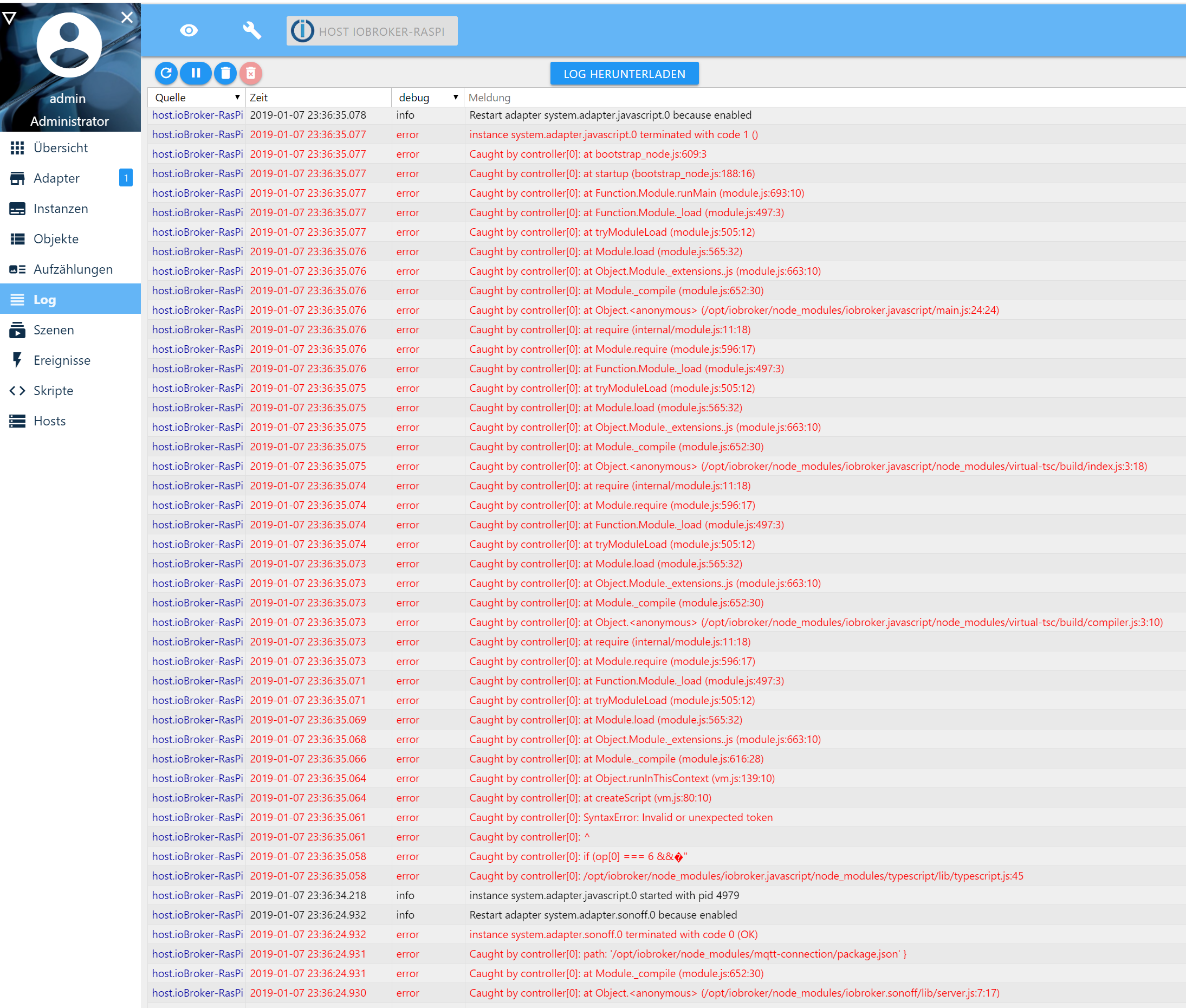The width and height of the screenshot is (1186, 1008).
Task: Click the Hosts storage icon
Action: [17, 421]
